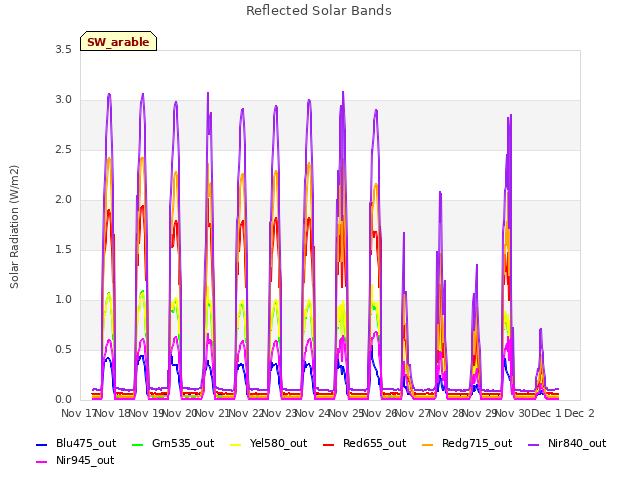Click the SW_arable annotation label

[x=118, y=42]
